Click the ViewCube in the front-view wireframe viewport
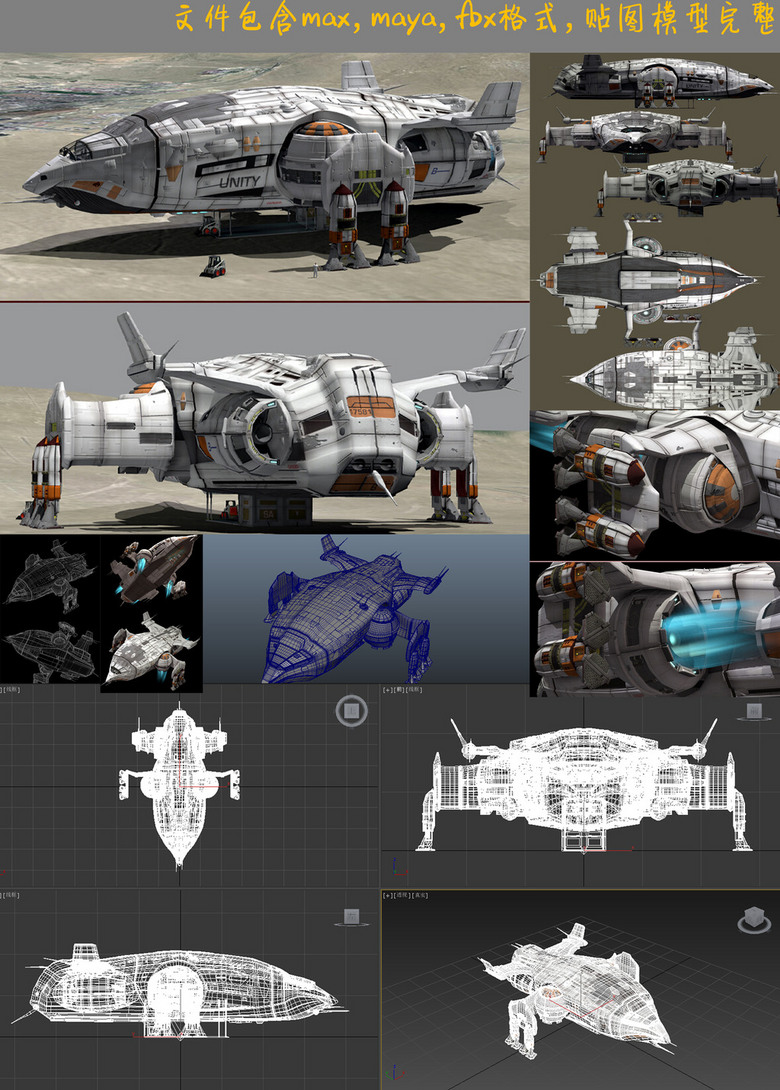Image resolution: width=780 pixels, height=1090 pixels. 751,711
